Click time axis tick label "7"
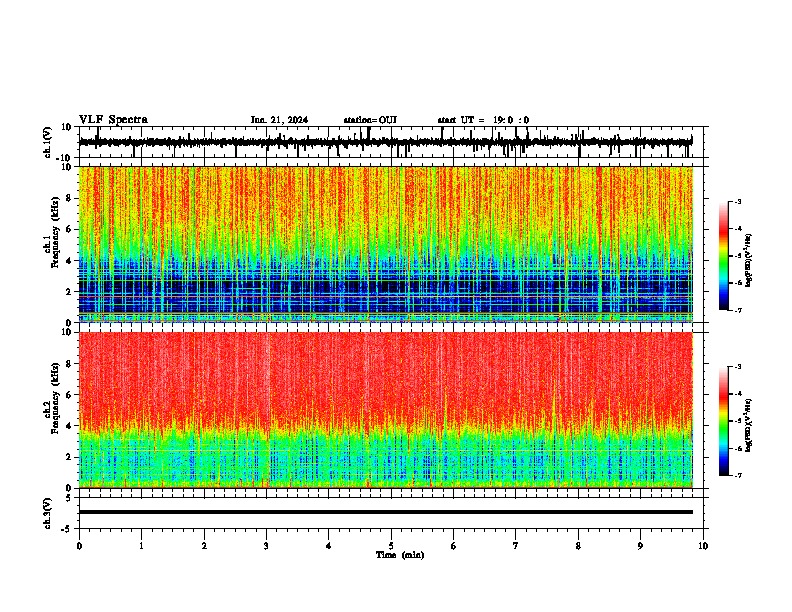Image resolution: width=792 pixels, height=612 pixels. coord(516,546)
